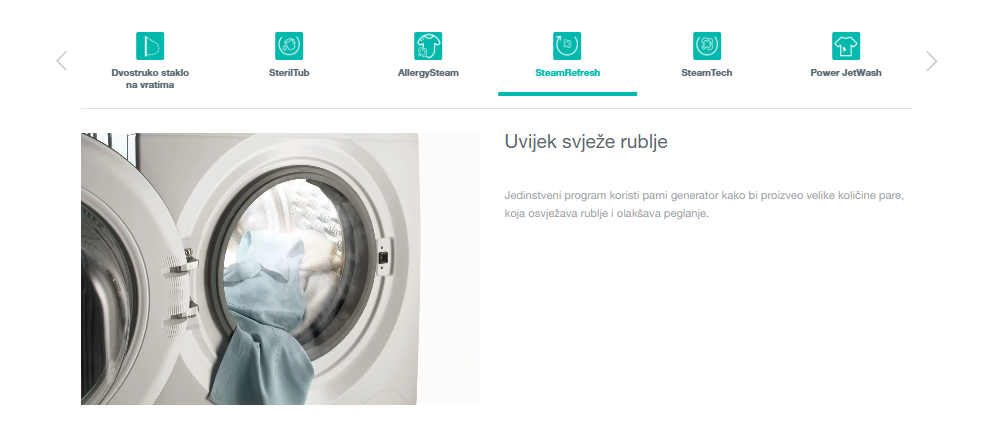The width and height of the screenshot is (994, 432).
Task: Click the active SteamRefresh tab label
Action: pos(567,73)
